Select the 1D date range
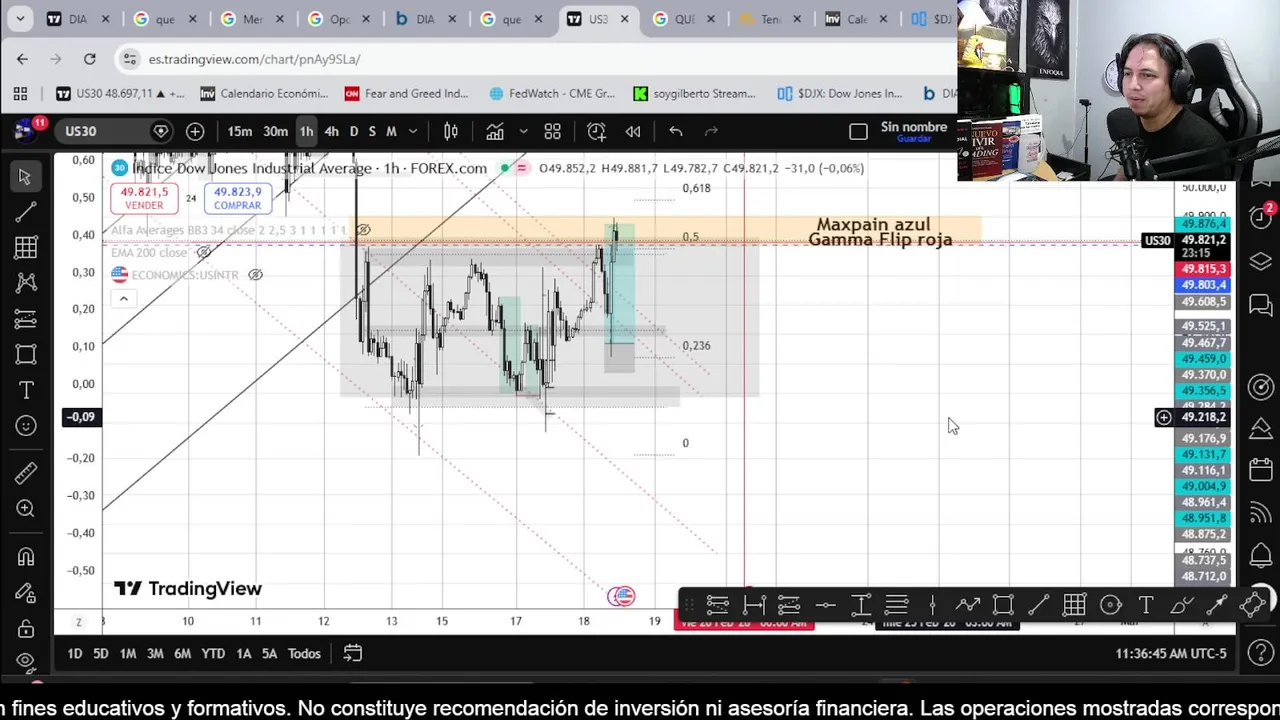This screenshot has width=1280, height=720. point(75,654)
